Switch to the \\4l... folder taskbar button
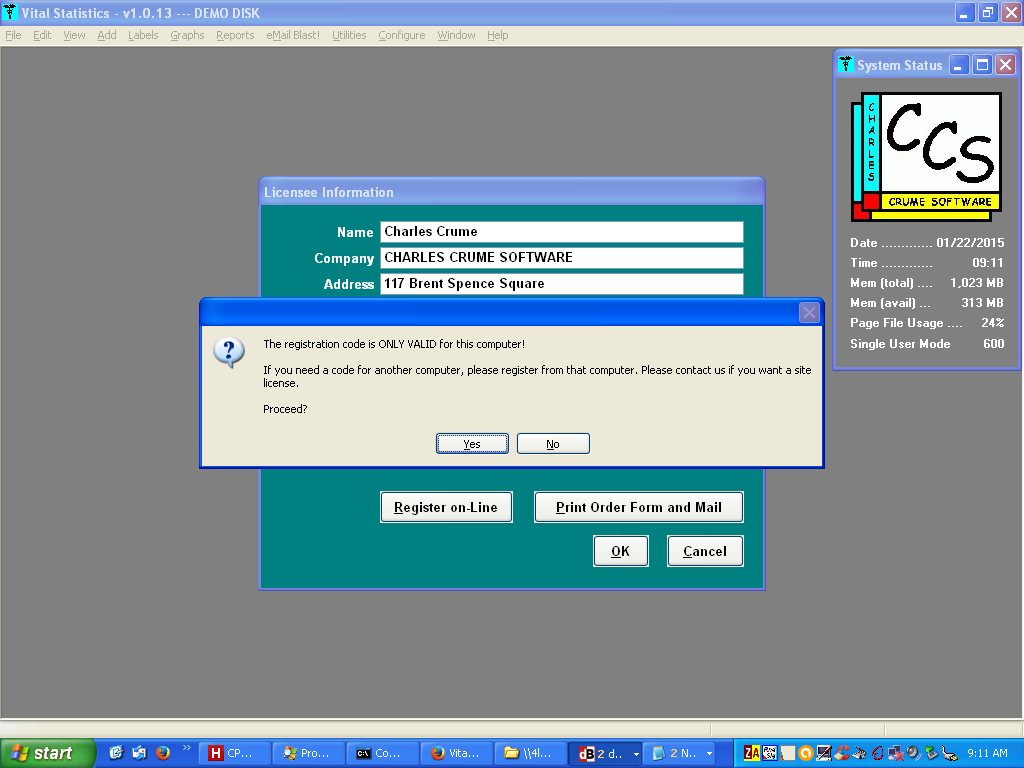The image size is (1024, 768). click(x=531, y=753)
